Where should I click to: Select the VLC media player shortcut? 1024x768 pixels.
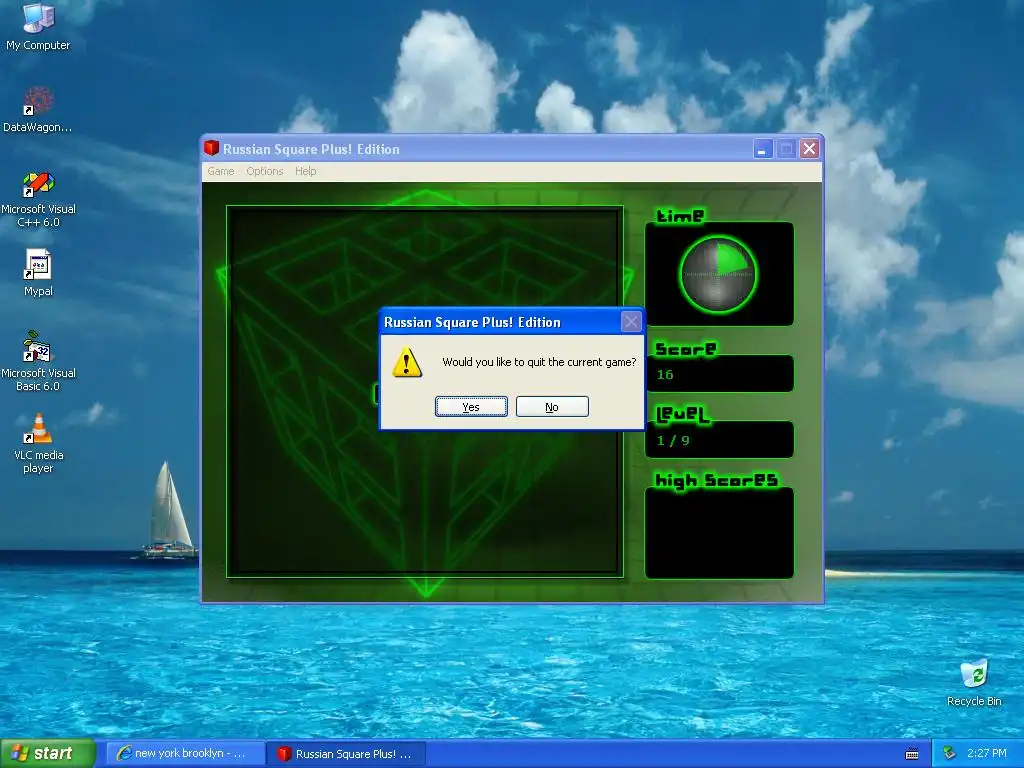tap(38, 443)
